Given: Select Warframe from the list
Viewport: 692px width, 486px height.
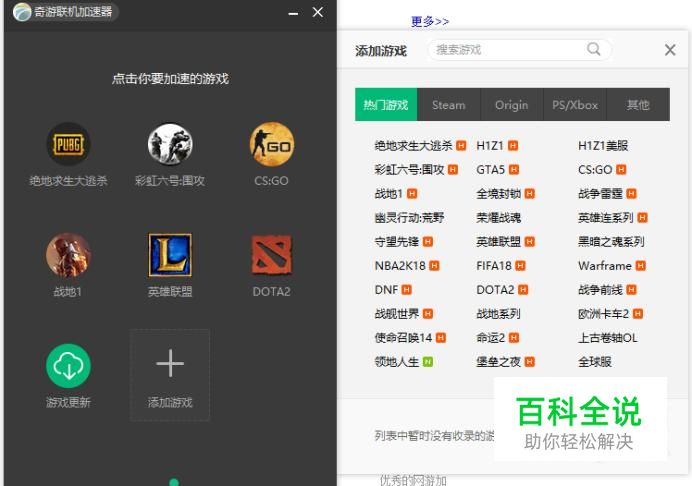Looking at the screenshot, I should coord(605,266).
